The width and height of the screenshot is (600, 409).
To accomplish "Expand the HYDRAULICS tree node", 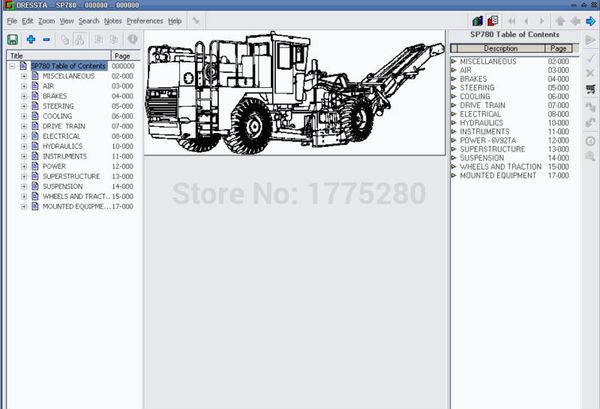I will click(24, 146).
